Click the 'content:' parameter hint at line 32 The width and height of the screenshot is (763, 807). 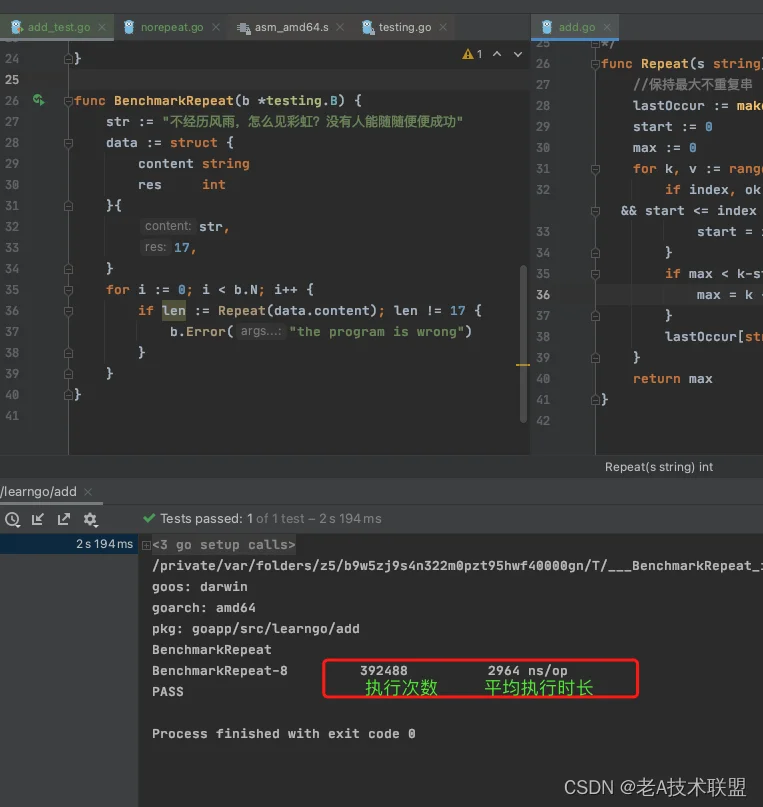click(168, 226)
